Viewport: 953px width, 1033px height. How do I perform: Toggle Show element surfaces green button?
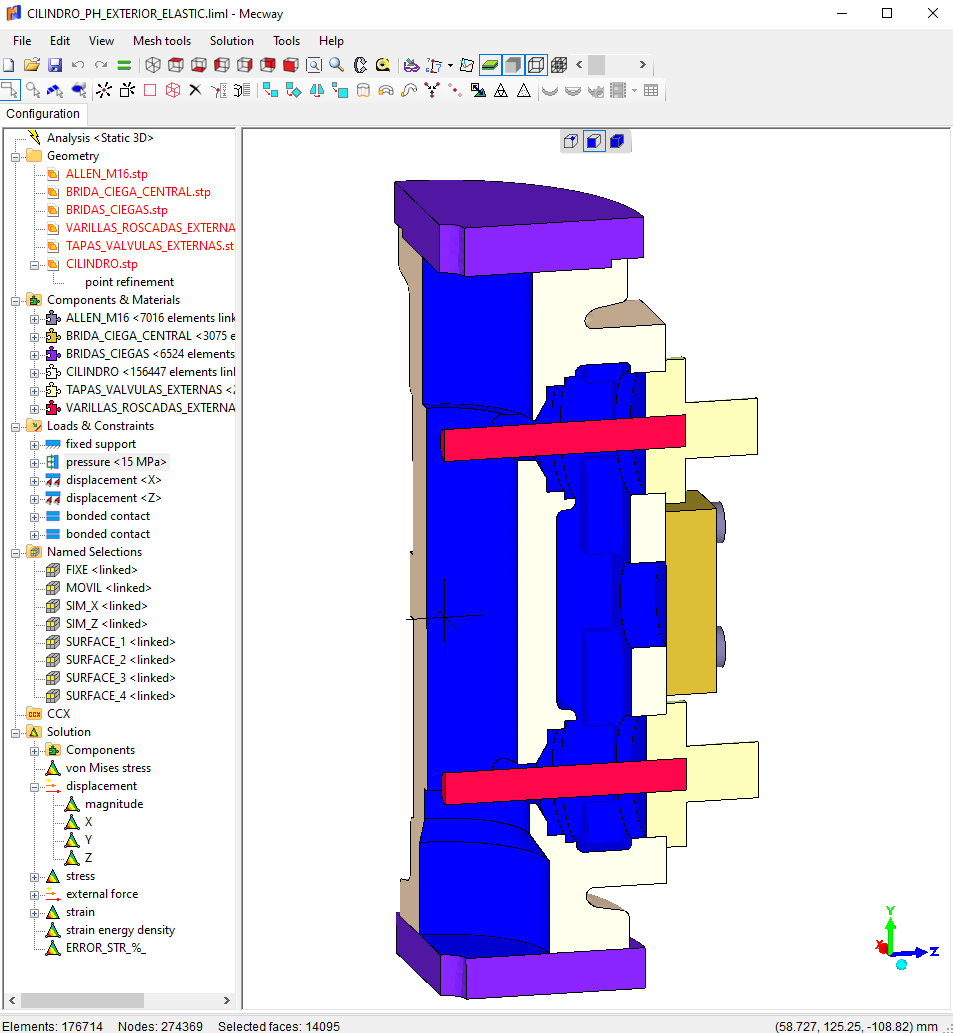490,65
